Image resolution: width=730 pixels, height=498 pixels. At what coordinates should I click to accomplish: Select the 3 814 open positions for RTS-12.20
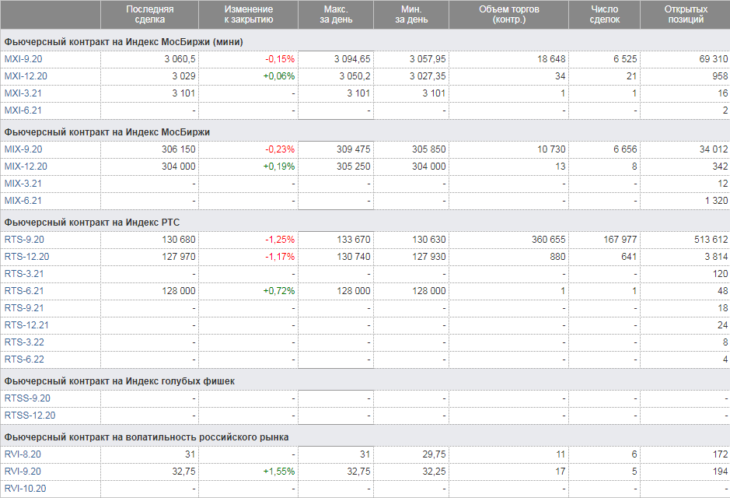[716, 257]
